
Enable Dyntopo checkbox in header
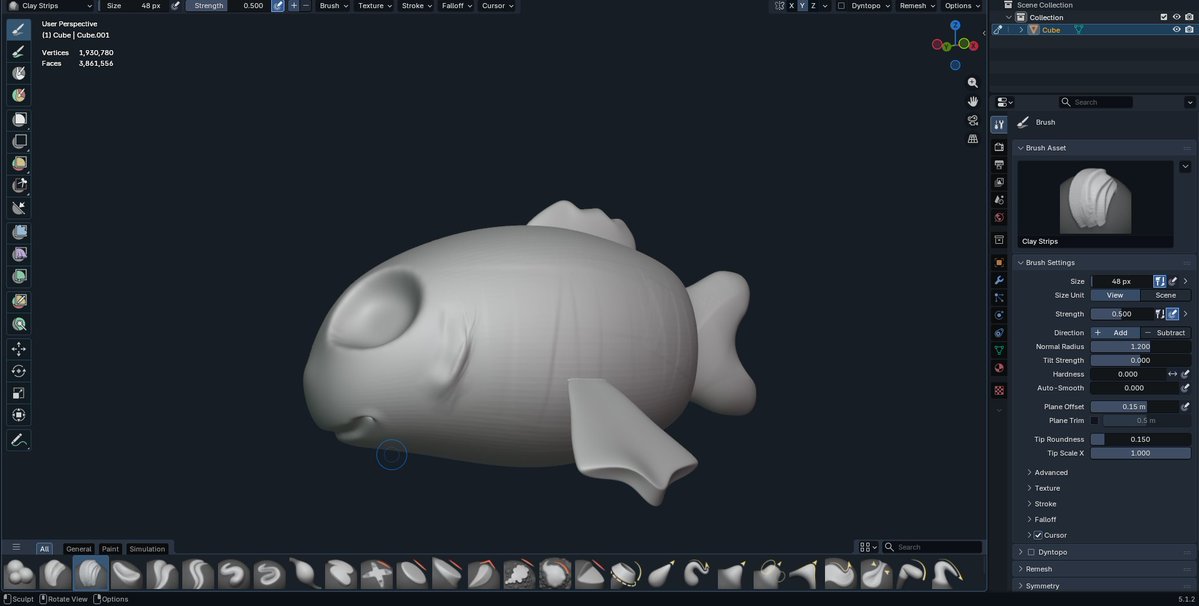click(841, 5)
